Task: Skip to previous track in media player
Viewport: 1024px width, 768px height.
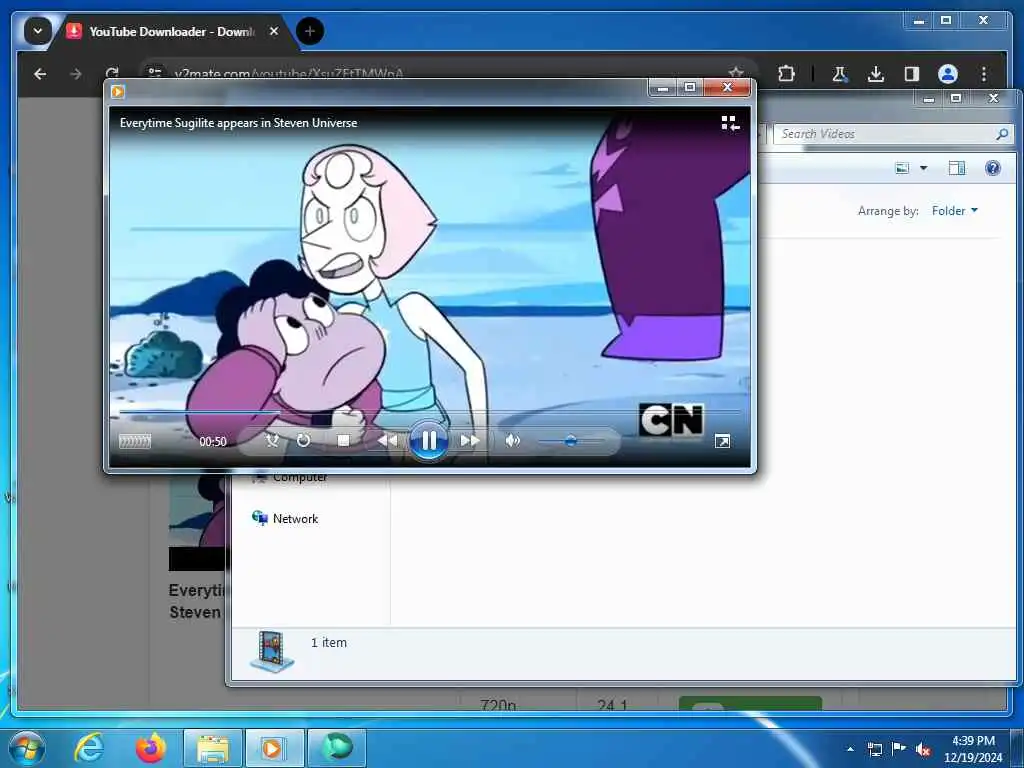Action: click(387, 441)
